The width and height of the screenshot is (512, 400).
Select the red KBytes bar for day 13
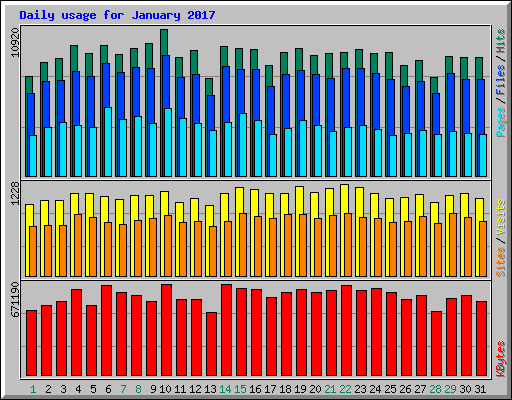(x=211, y=344)
